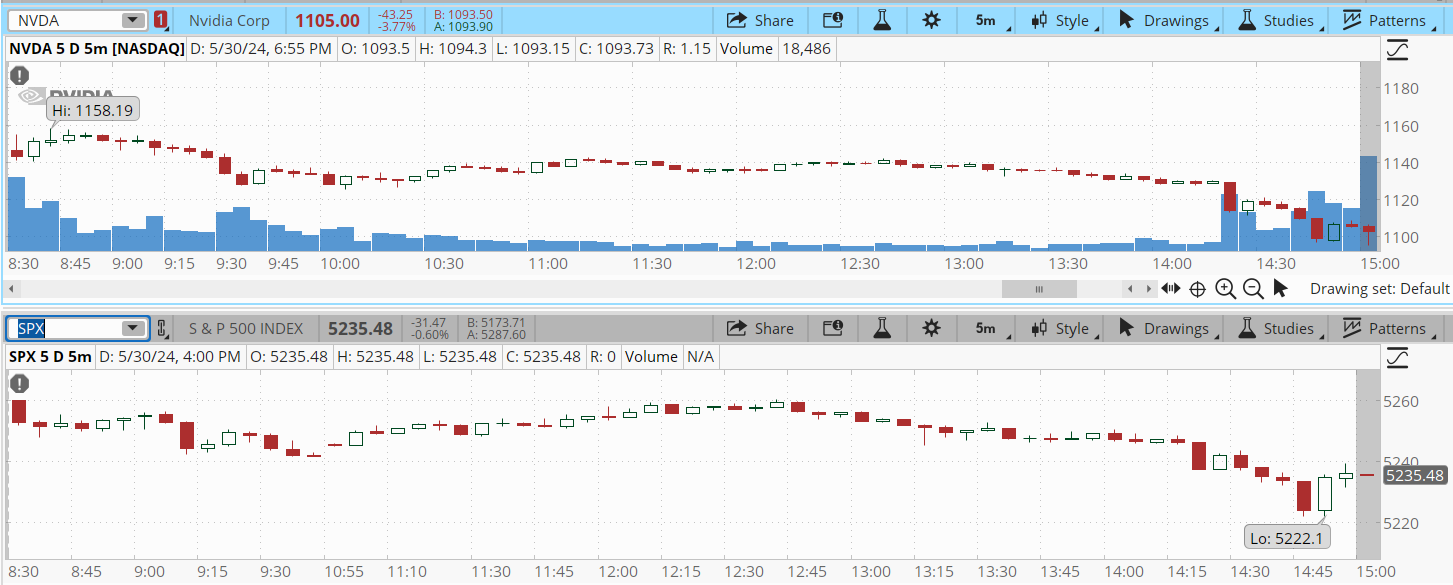Click the Nvidia Corp company name
The height and width of the screenshot is (585, 1453).
231,20
